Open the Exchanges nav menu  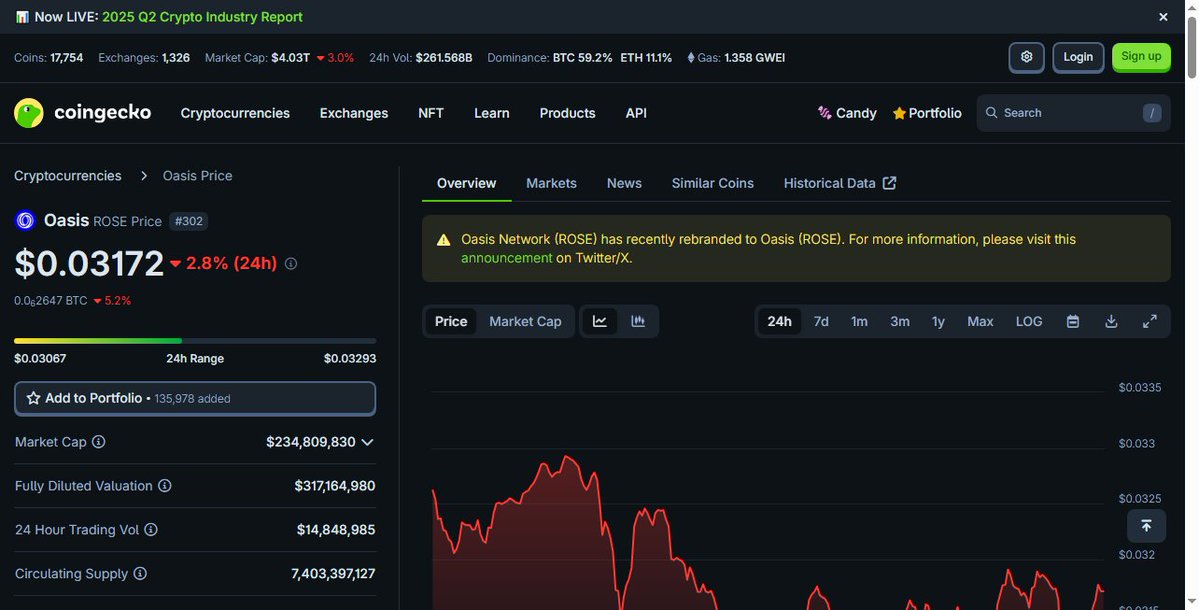353,113
